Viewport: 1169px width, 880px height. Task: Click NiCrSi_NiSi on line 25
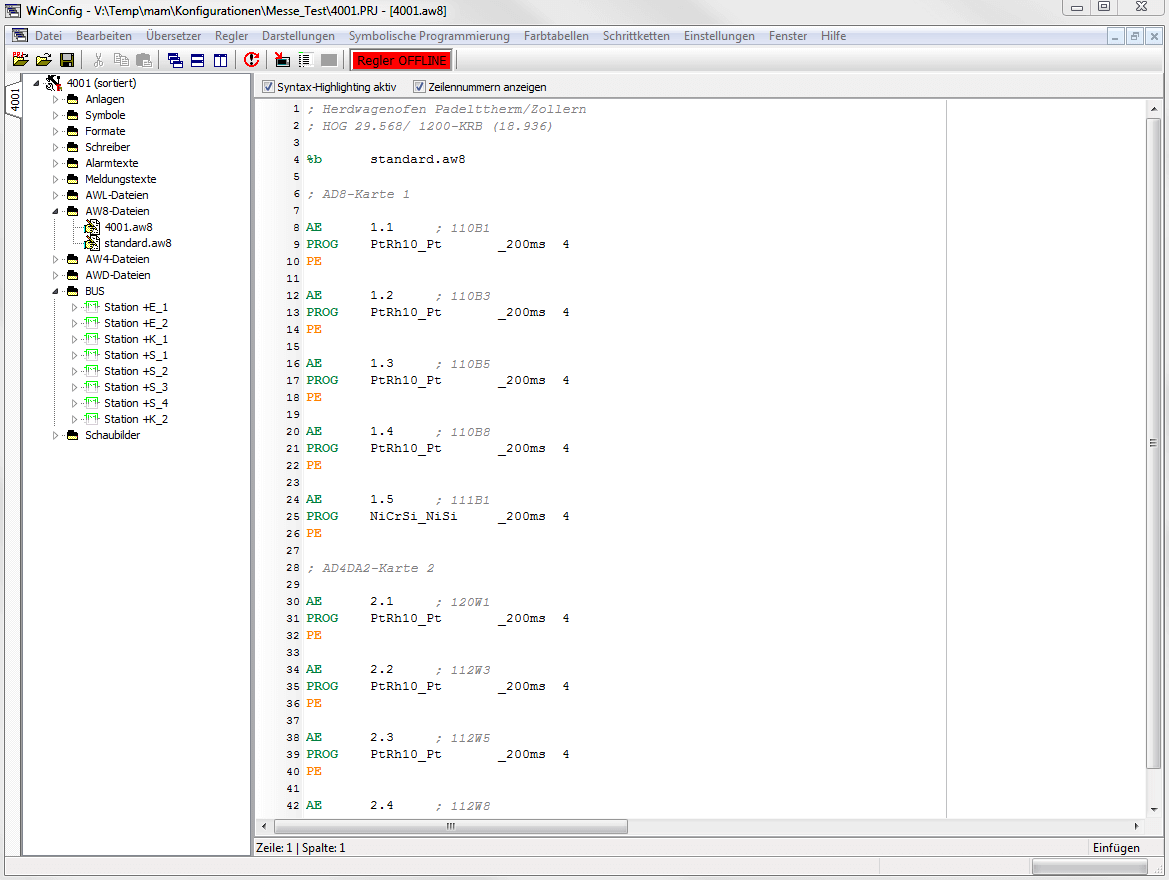click(413, 516)
